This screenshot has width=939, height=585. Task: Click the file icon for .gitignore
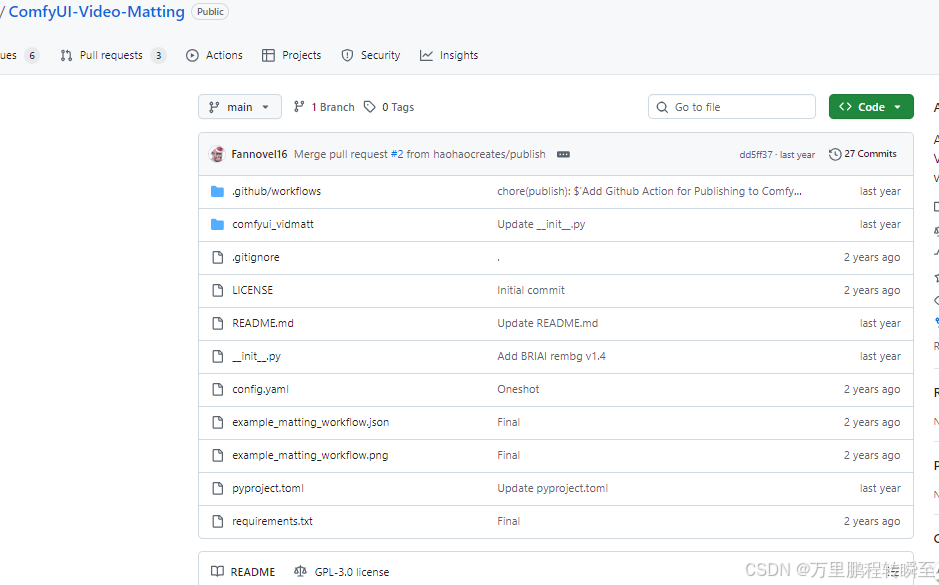218,257
